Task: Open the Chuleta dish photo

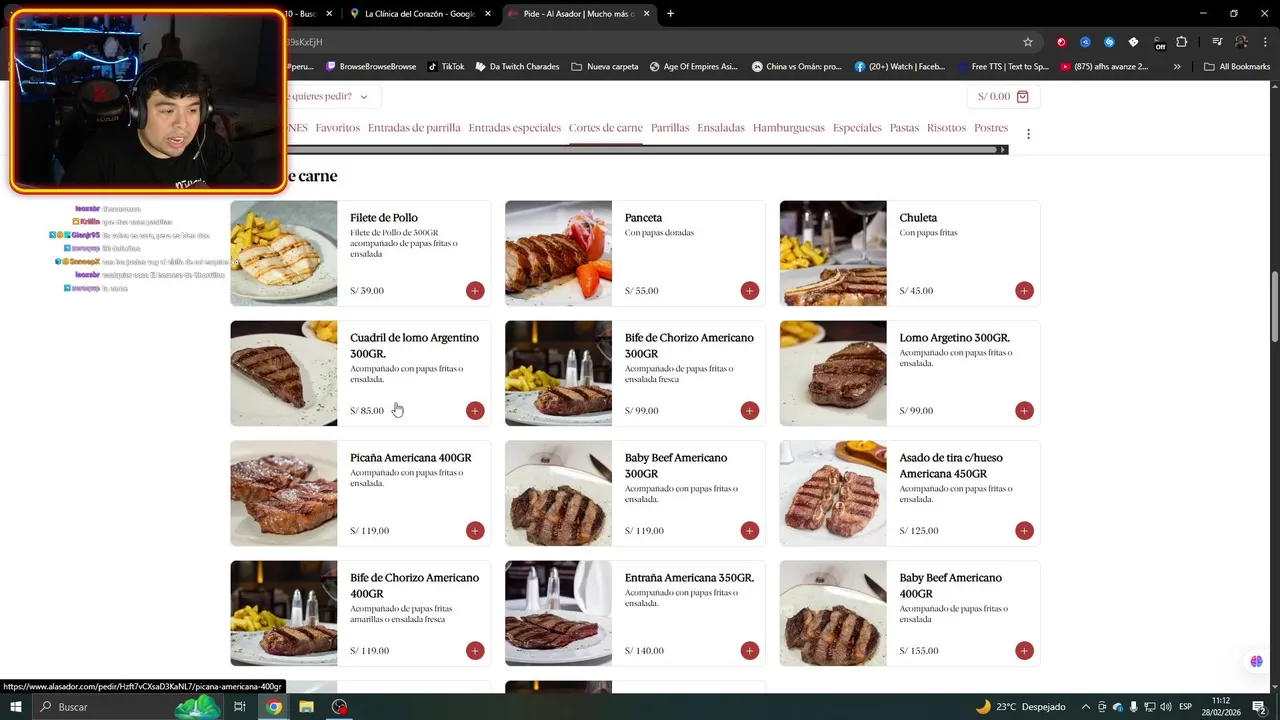Action: pyautogui.click(x=833, y=253)
